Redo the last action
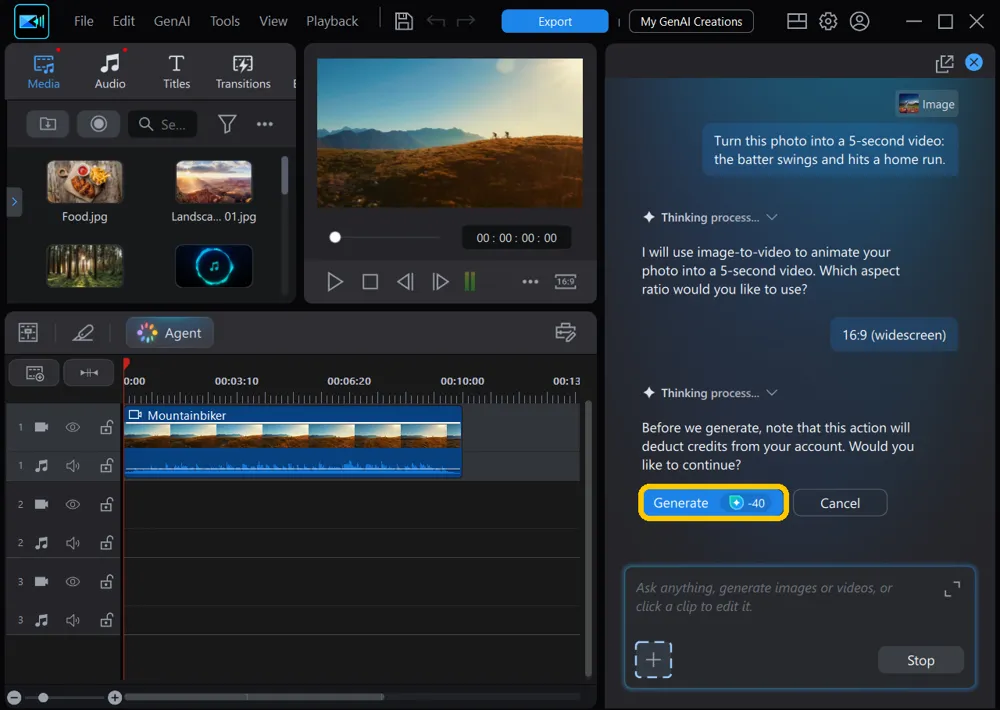 pyautogui.click(x=466, y=21)
